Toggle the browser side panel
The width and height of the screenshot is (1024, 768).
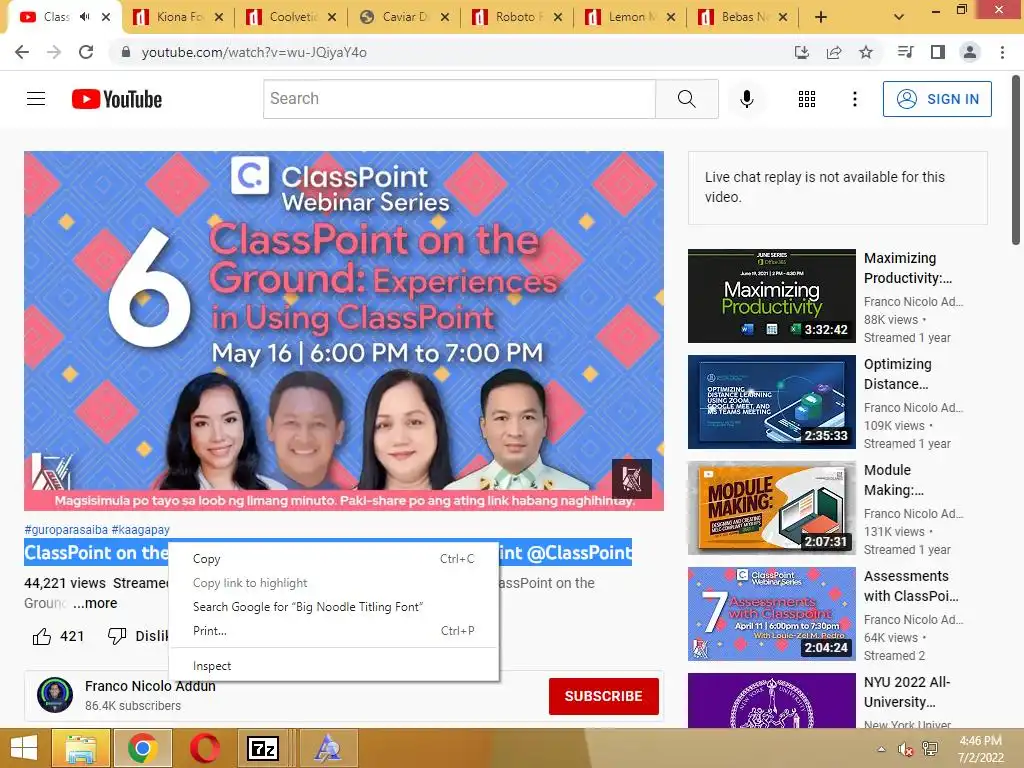tap(938, 52)
